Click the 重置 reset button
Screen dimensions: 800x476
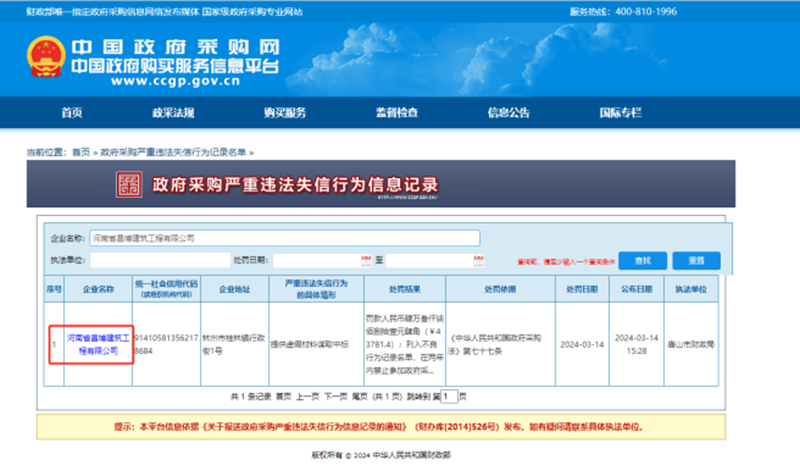(696, 261)
